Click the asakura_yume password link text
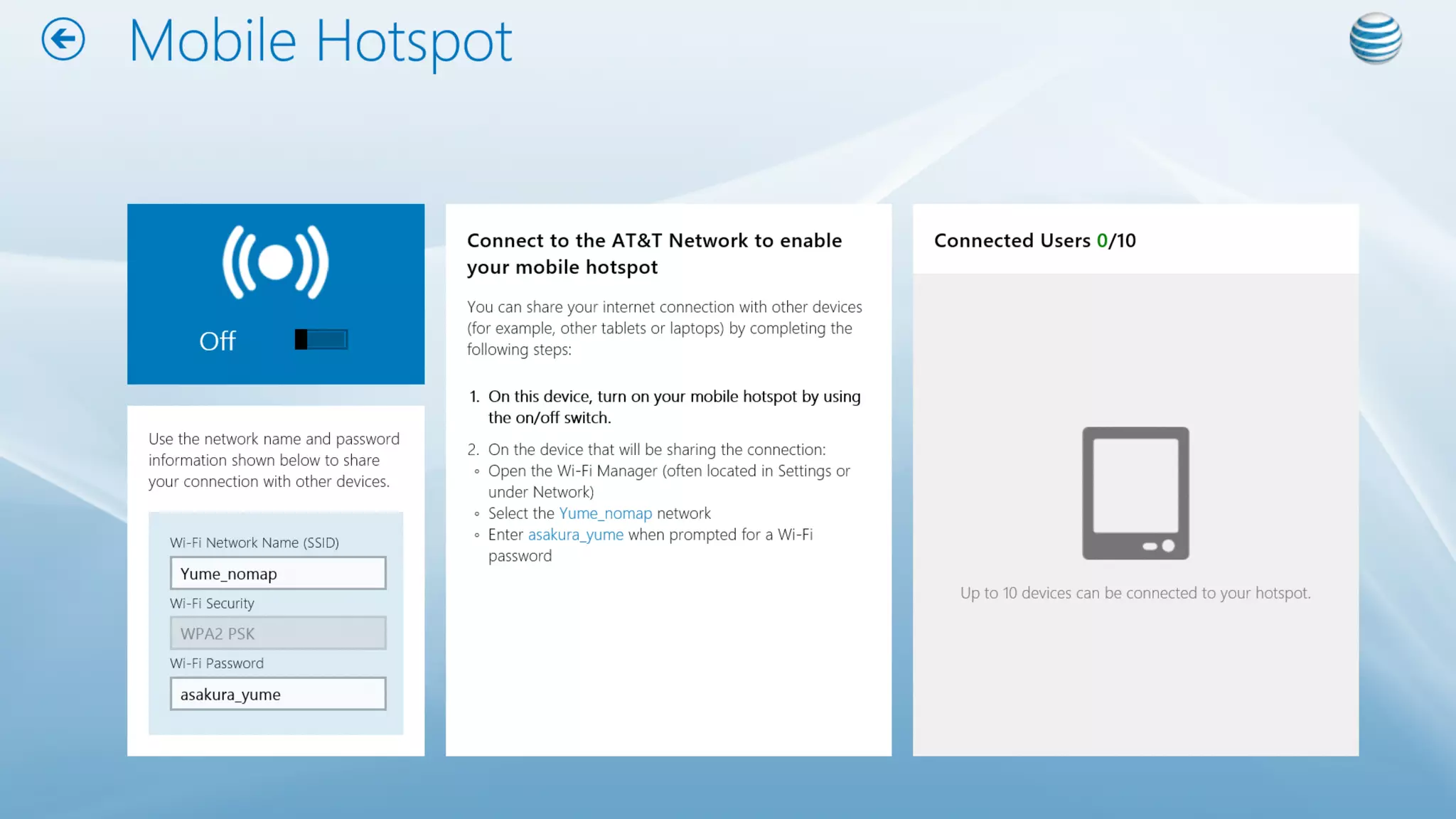The width and height of the screenshot is (1456, 819). (x=575, y=535)
